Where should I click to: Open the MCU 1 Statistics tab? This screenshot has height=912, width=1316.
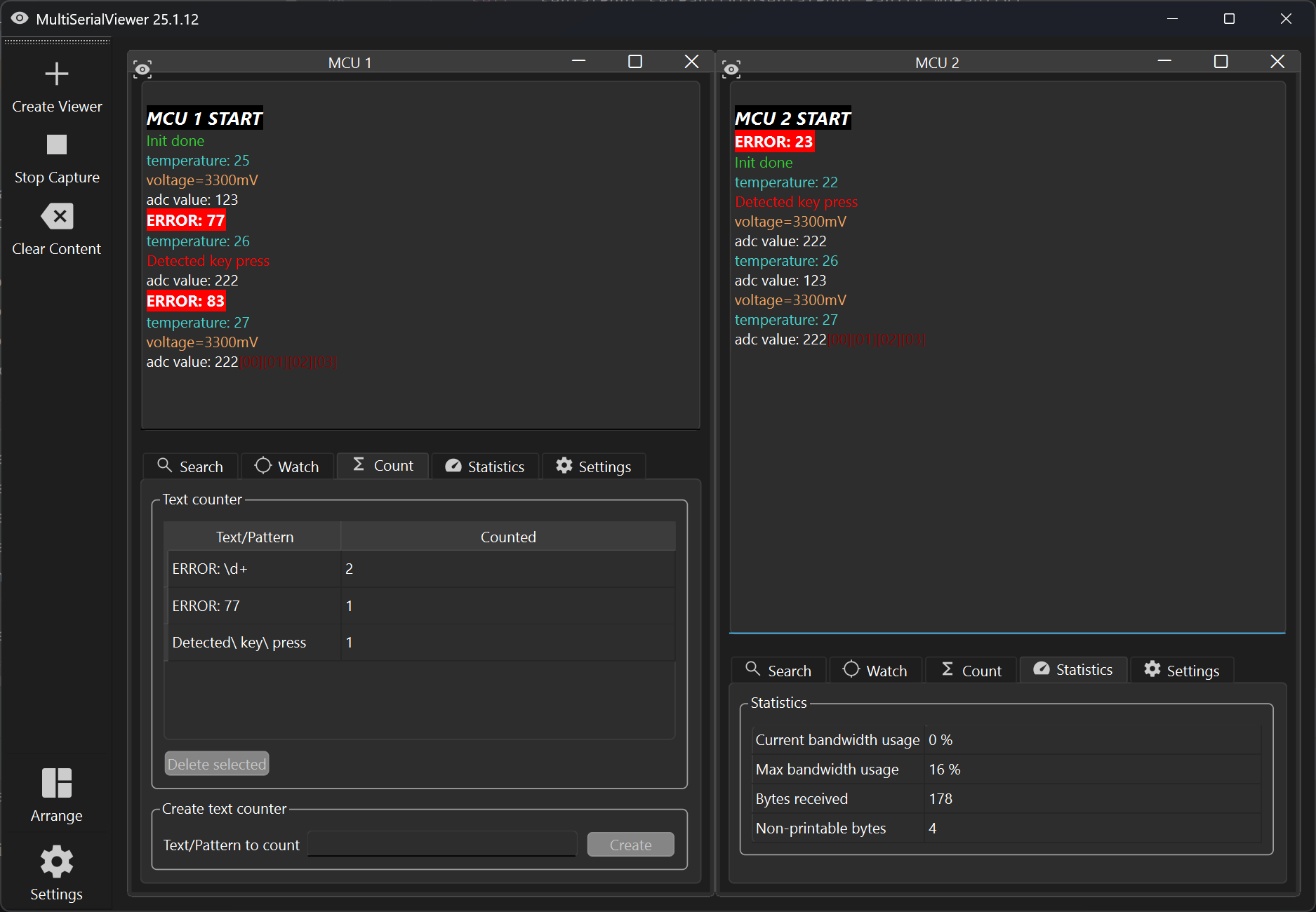[x=485, y=467]
